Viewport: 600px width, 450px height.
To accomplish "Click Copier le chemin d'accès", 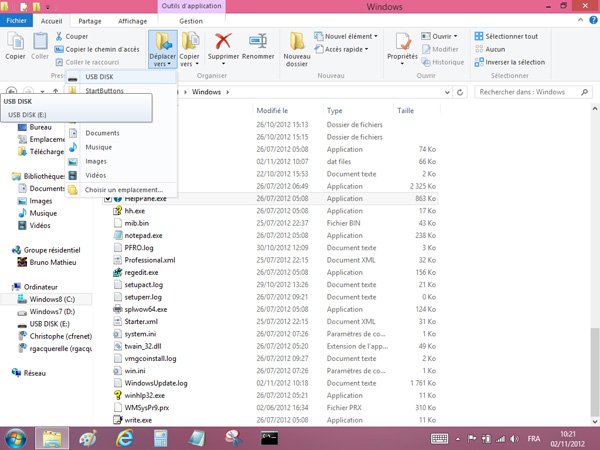I will 97,49.
